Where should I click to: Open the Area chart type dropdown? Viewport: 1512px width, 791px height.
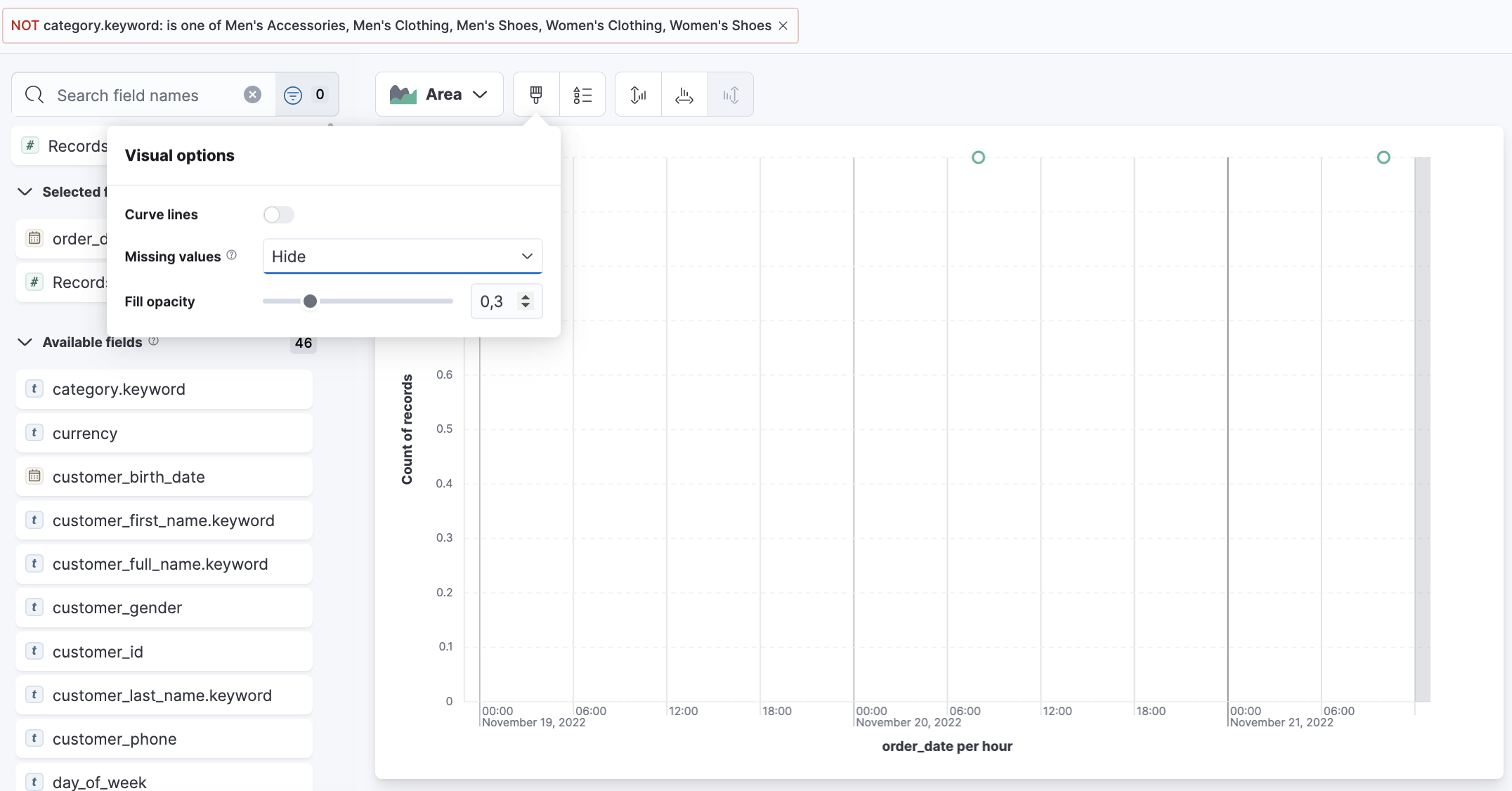438,93
